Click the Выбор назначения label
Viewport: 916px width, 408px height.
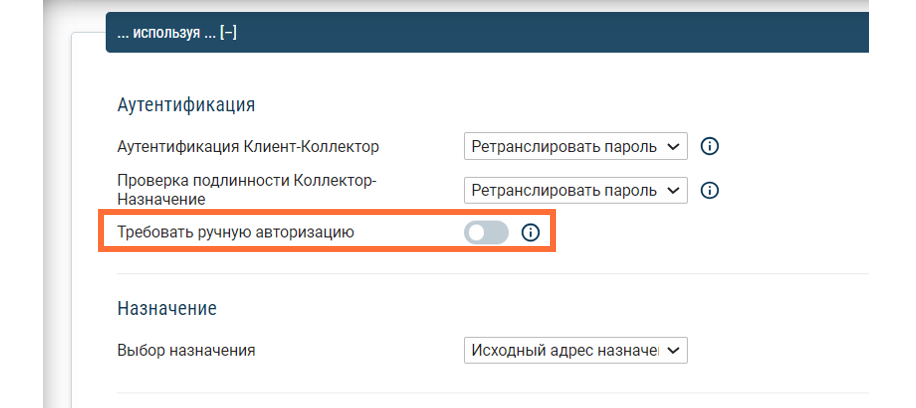pos(186,350)
